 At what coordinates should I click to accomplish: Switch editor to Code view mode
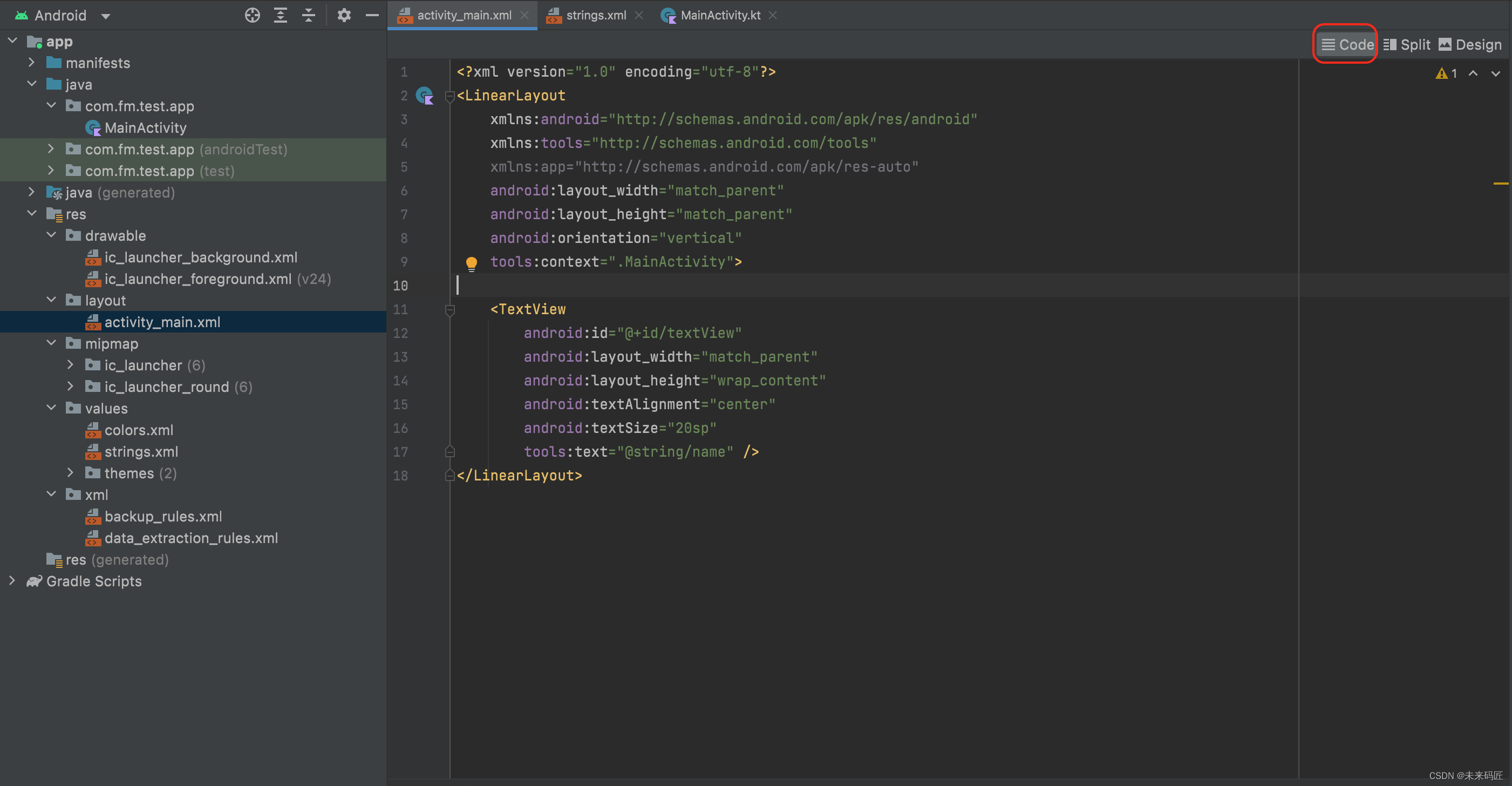[1347, 45]
